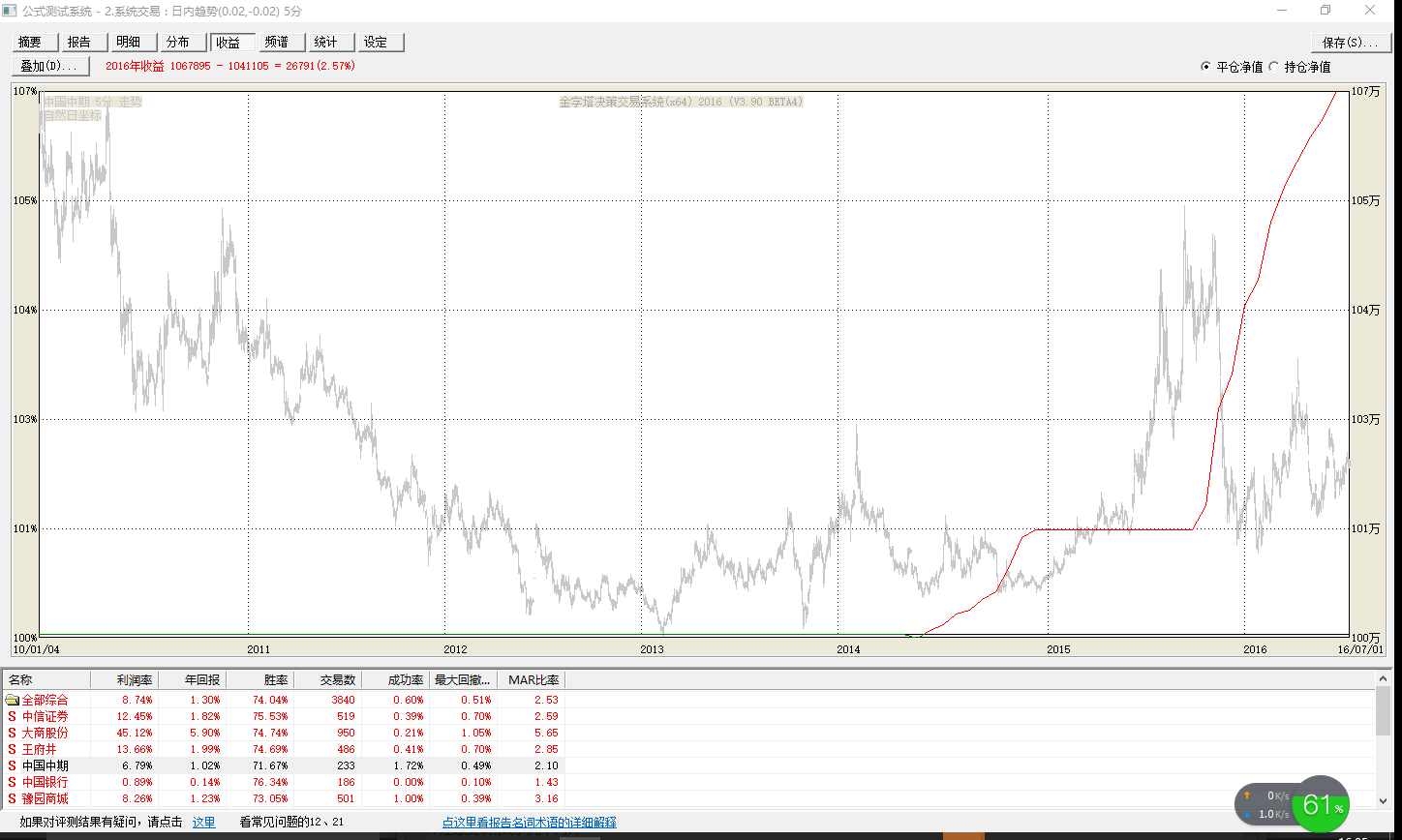
Task: Click the S icon beside 中信证券
Action: pyautogui.click(x=12, y=716)
